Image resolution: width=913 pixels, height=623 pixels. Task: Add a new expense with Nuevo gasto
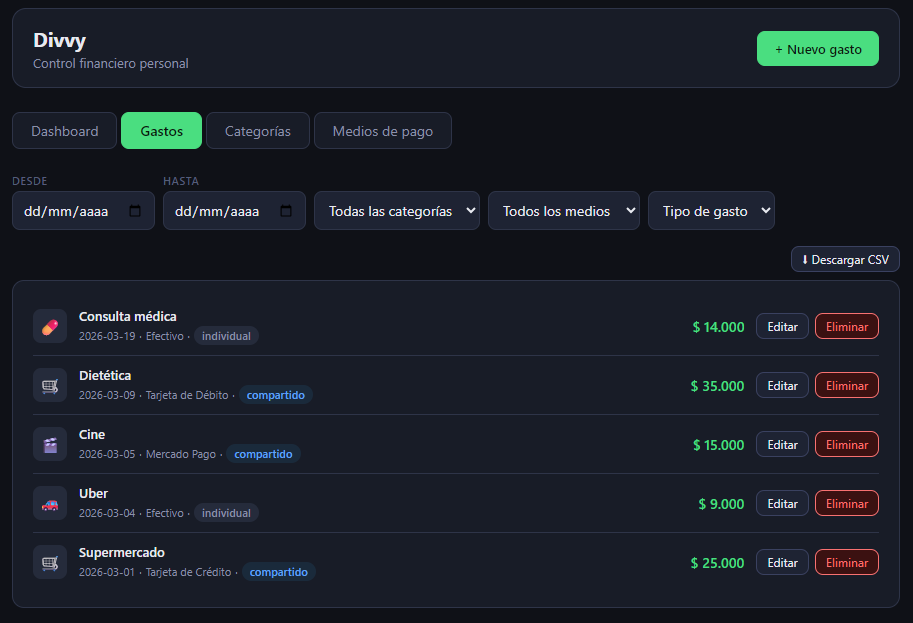click(817, 49)
